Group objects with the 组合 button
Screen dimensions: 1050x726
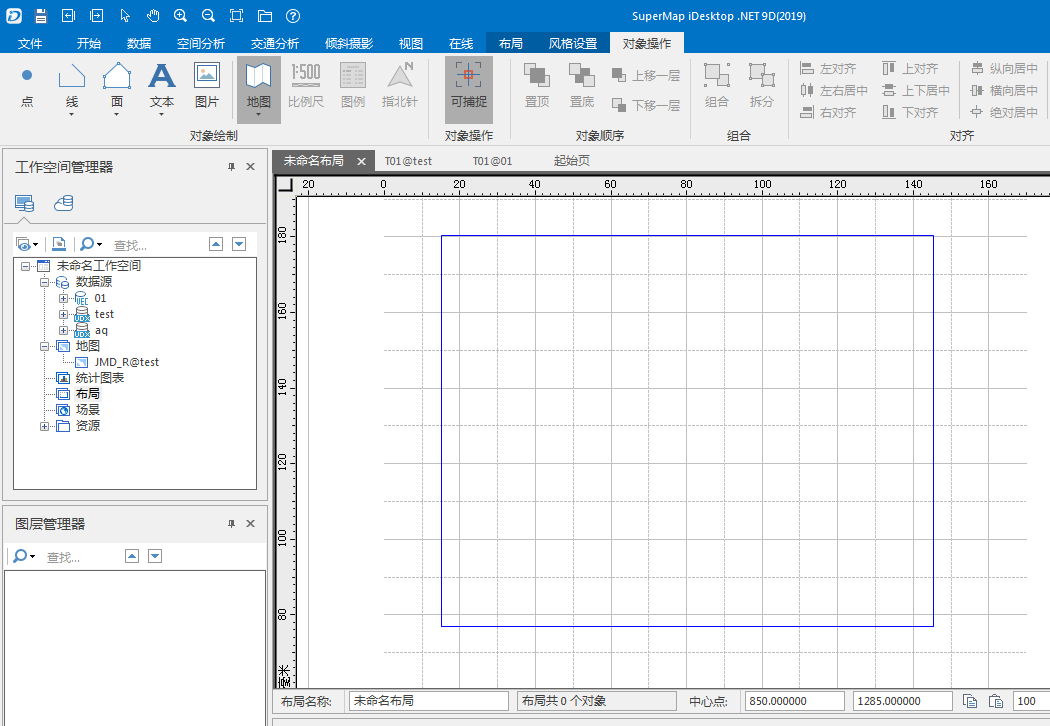point(717,87)
